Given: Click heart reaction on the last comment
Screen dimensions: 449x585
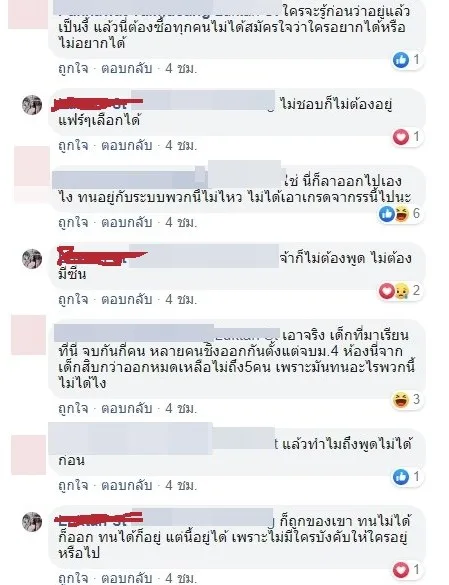Looking at the screenshot, I should coord(401,570).
